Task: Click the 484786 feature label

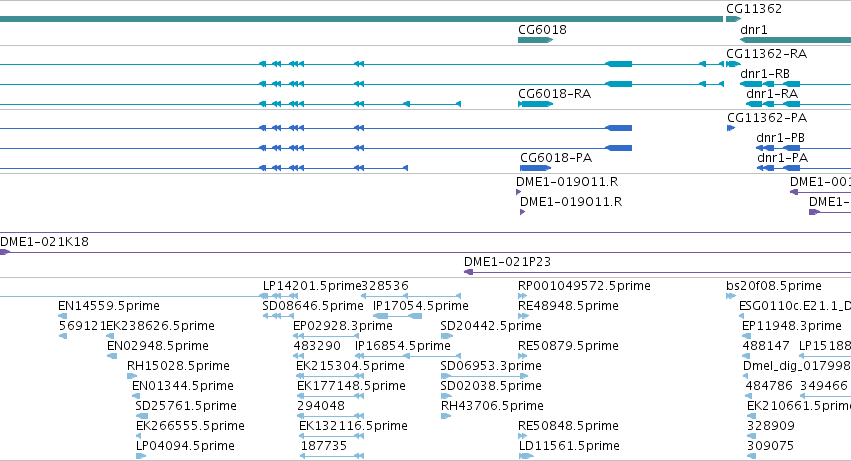Action: 769,387
